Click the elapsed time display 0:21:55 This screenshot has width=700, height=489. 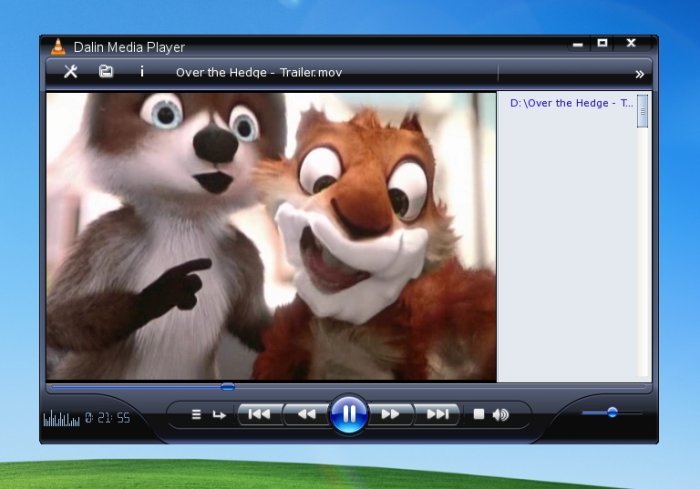pyautogui.click(x=108, y=418)
